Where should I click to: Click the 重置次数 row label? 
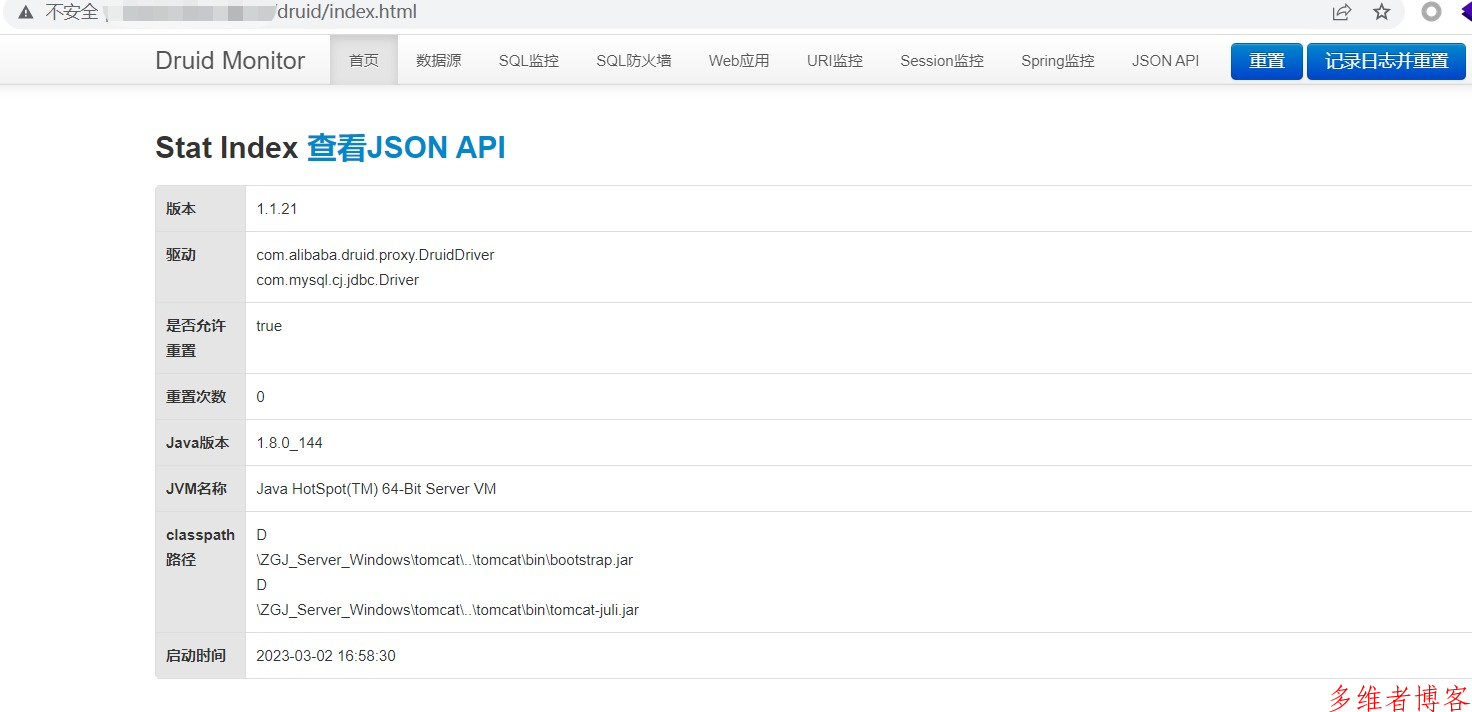(x=196, y=397)
